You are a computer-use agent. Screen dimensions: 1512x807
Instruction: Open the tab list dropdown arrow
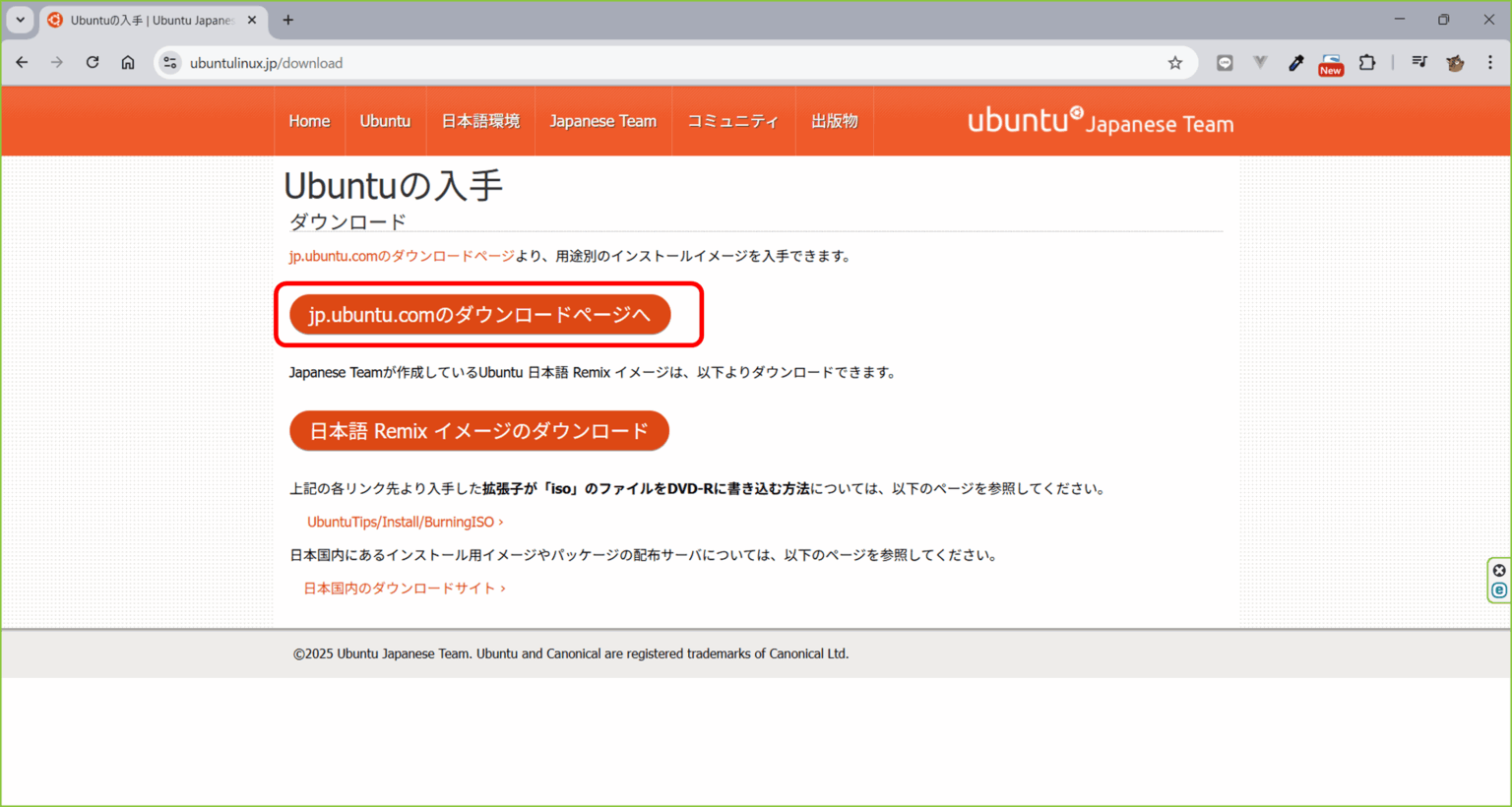pyautogui.click(x=21, y=20)
